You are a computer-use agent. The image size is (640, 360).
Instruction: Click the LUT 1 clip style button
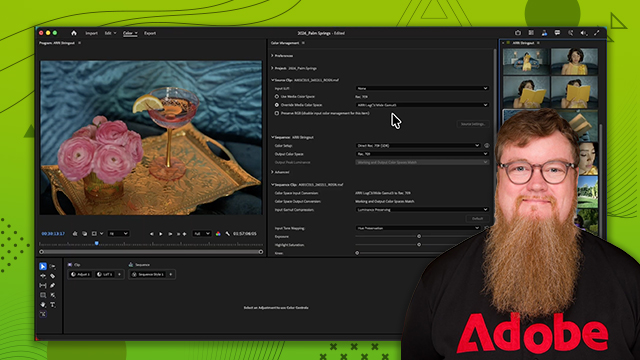(104, 274)
